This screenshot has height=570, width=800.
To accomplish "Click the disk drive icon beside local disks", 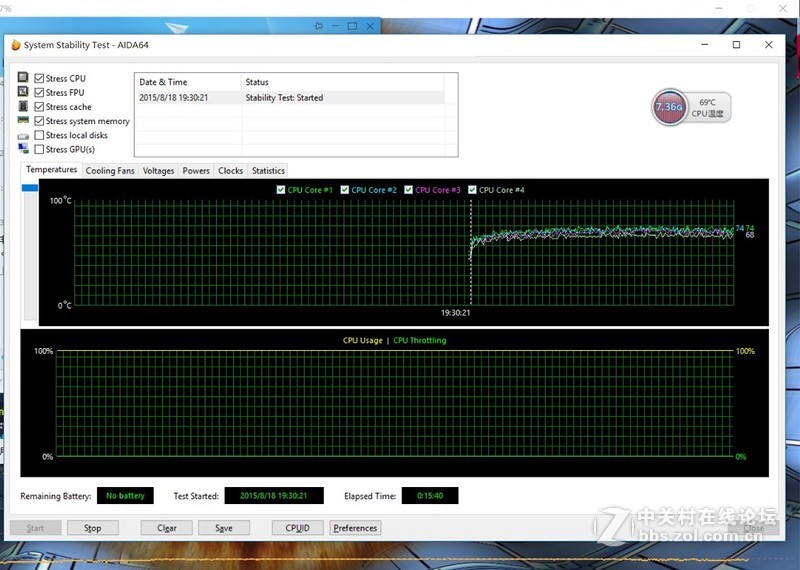I will [x=23, y=136].
